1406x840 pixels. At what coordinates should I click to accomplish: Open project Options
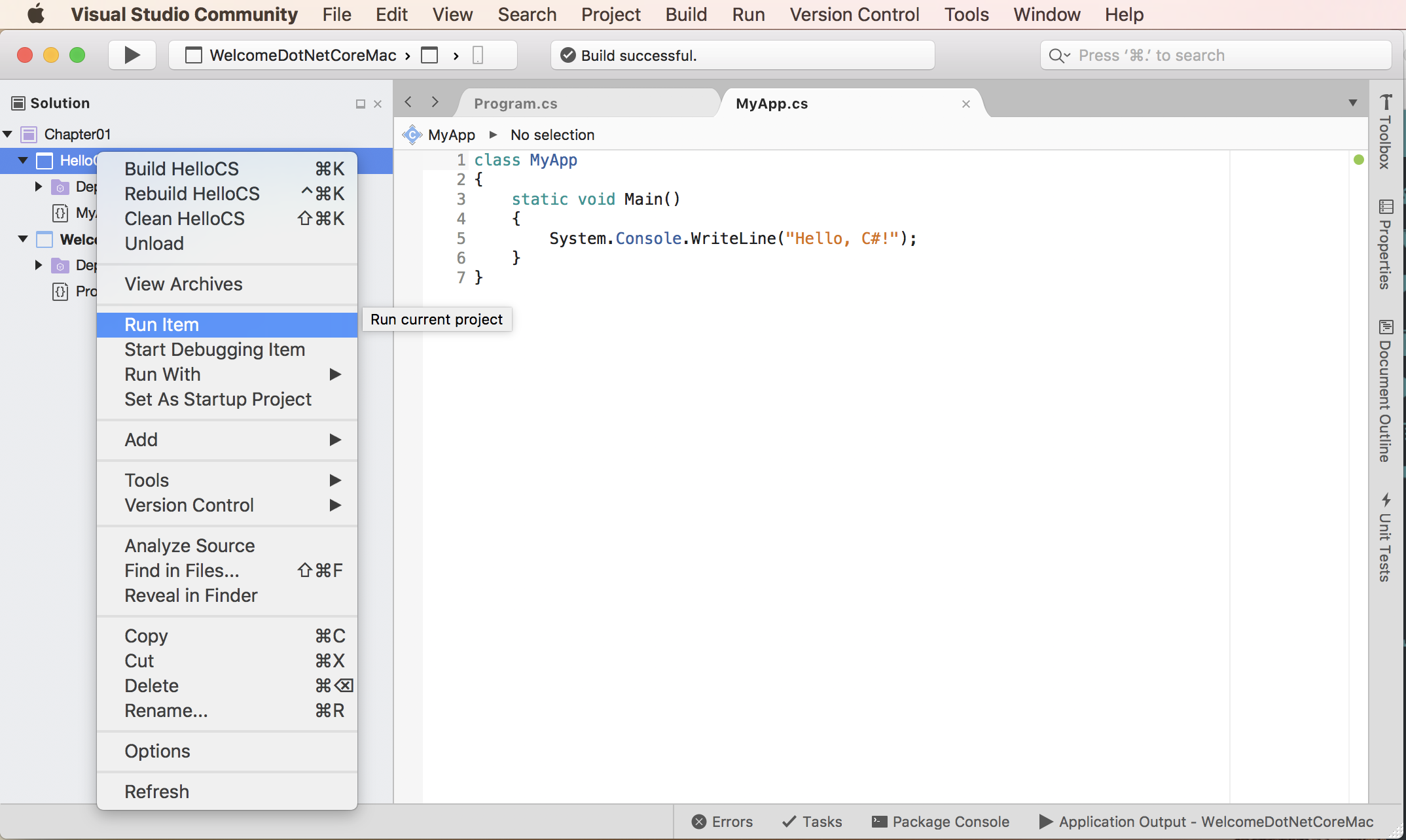(227, 751)
